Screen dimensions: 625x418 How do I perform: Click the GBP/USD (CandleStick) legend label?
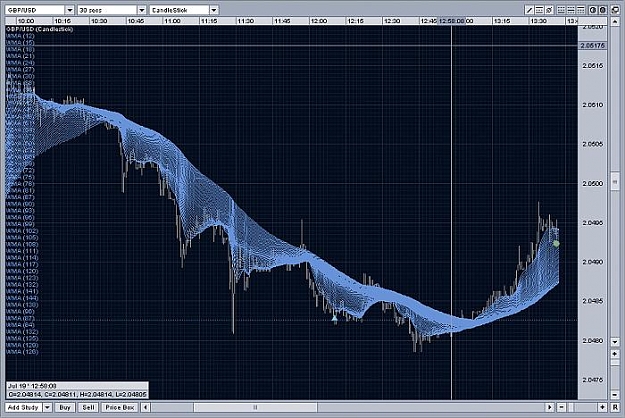tap(40, 29)
